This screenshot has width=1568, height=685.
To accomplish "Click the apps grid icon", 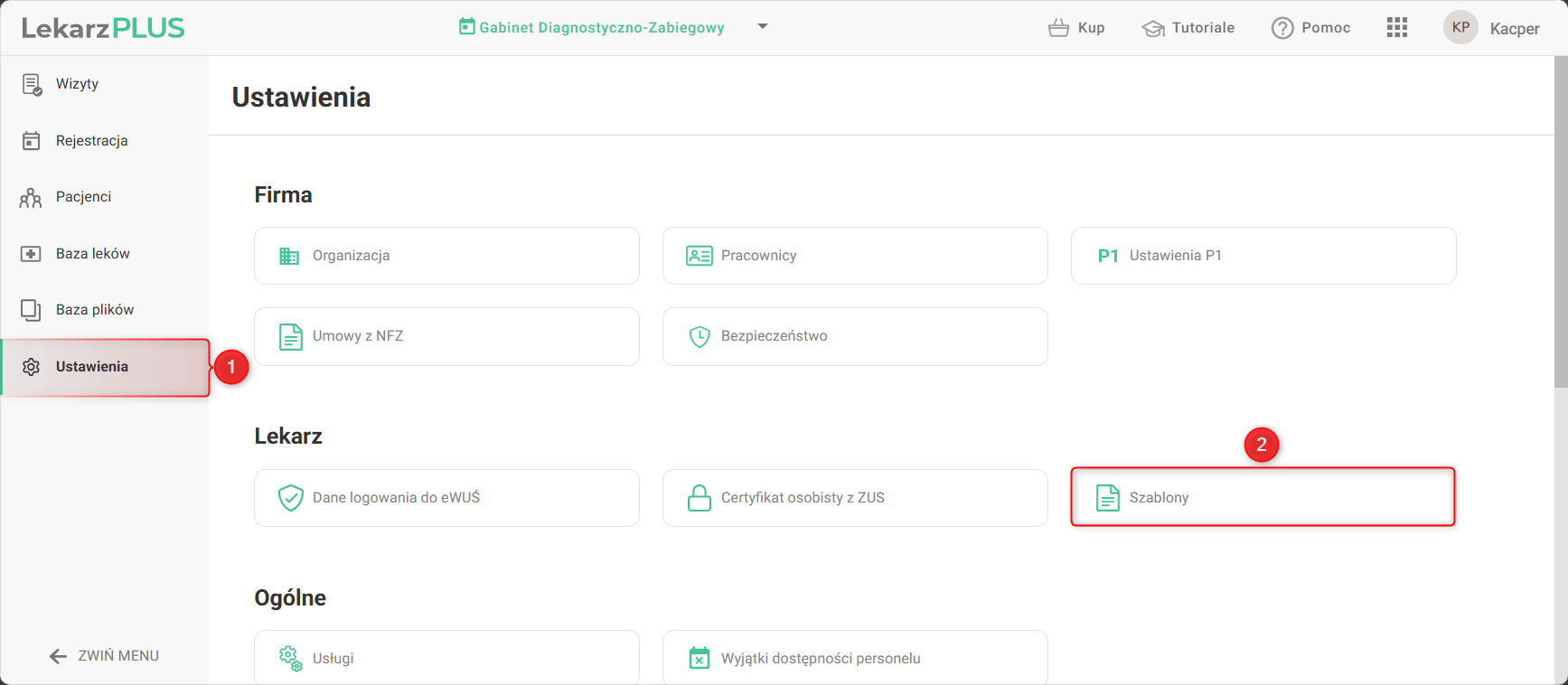I will coord(1397,28).
